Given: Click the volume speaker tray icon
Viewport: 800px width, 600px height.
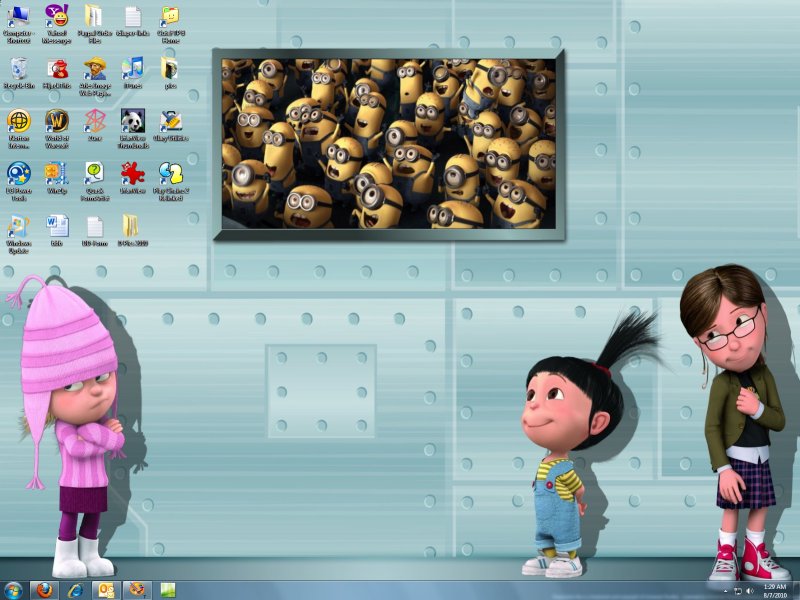Looking at the screenshot, I should point(750,591).
